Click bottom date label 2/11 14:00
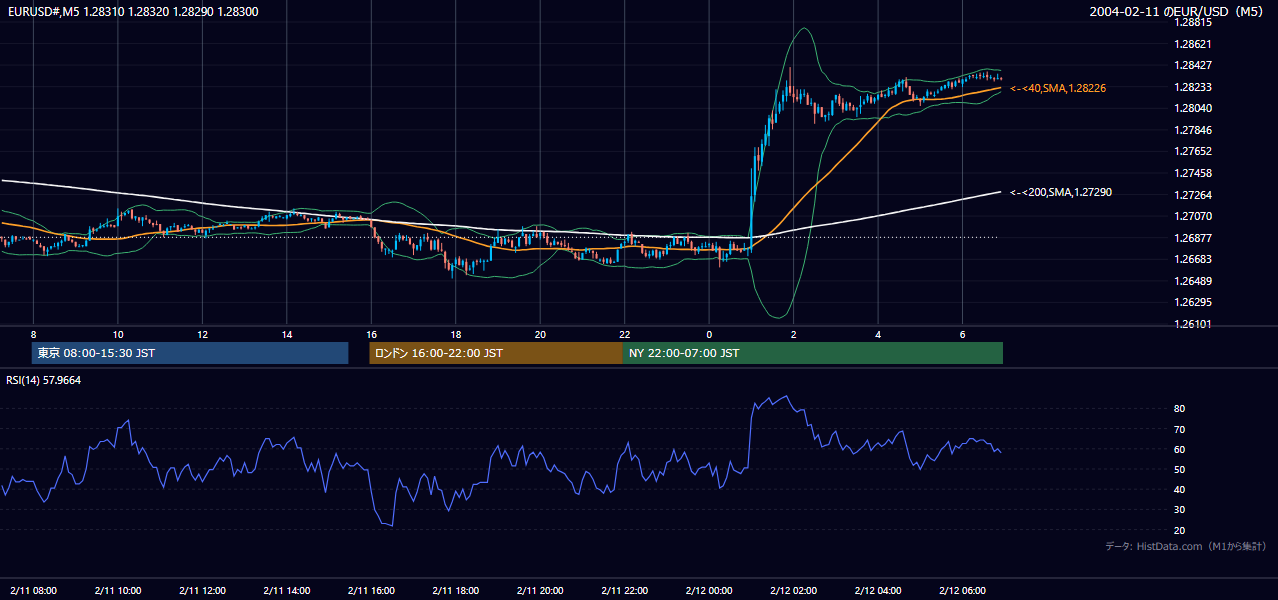This screenshot has height=600, width=1278. (287, 590)
